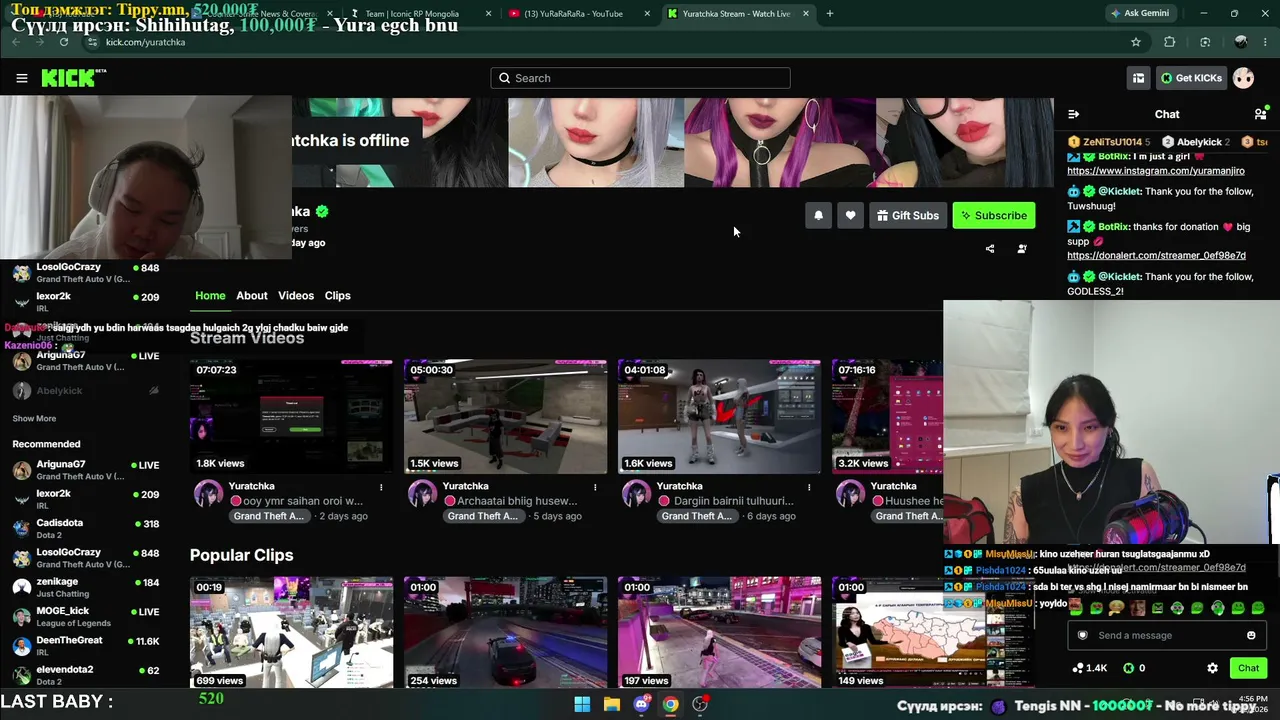1280x720 pixels.
Task: Open Windows Start menu
Action: (582, 704)
